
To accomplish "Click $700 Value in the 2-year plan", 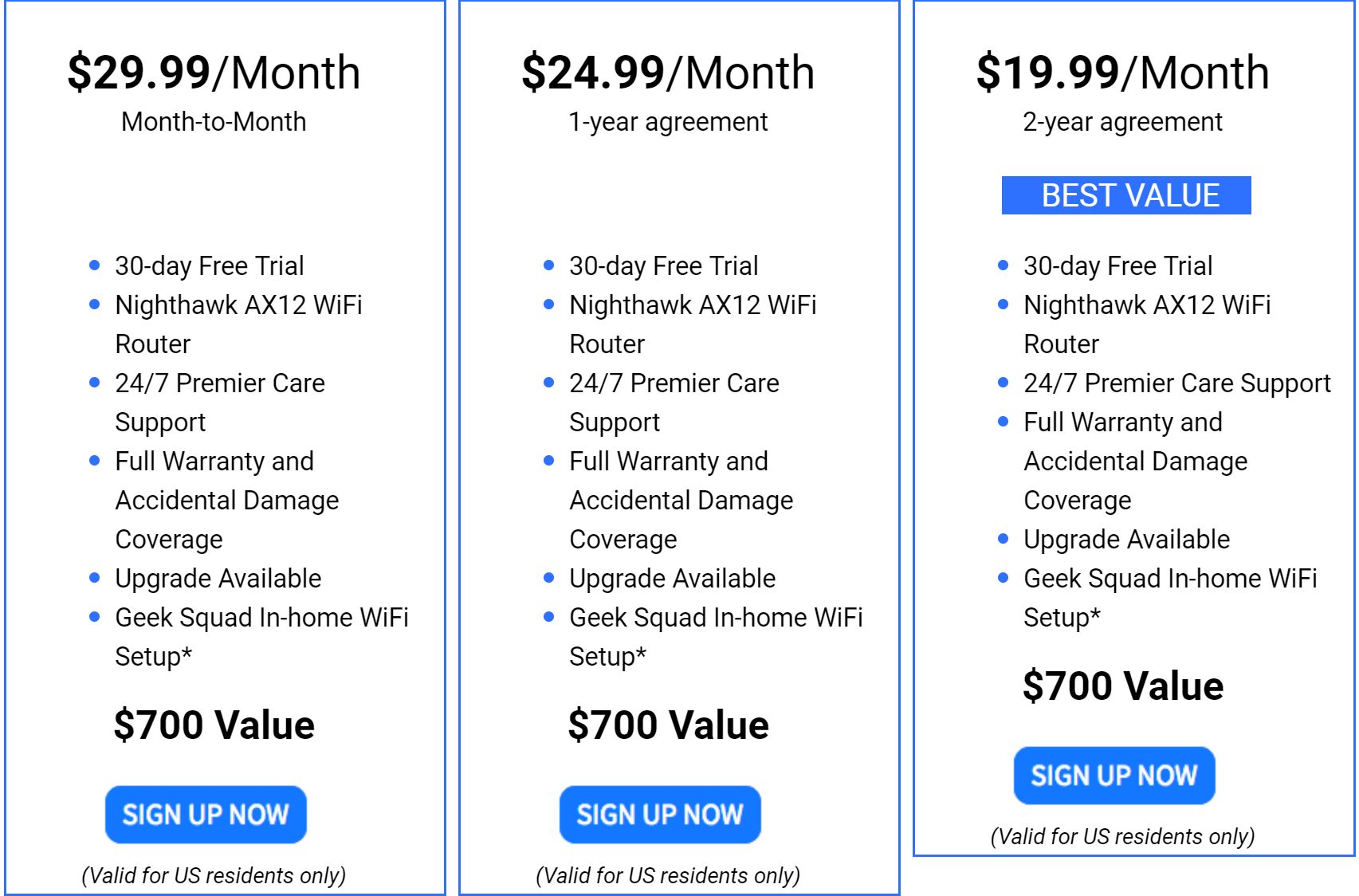I will pos(1122,686).
